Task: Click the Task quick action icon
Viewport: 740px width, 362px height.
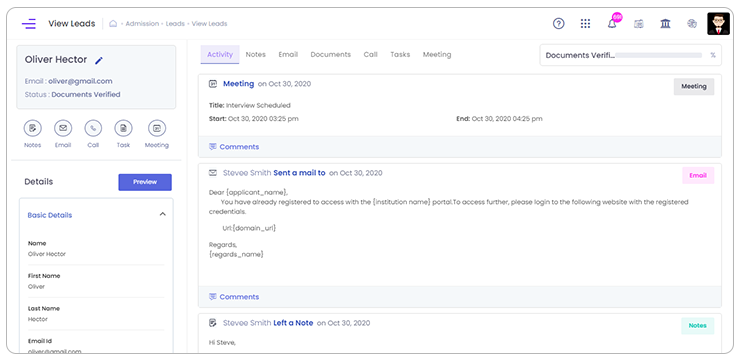Action: coord(123,128)
